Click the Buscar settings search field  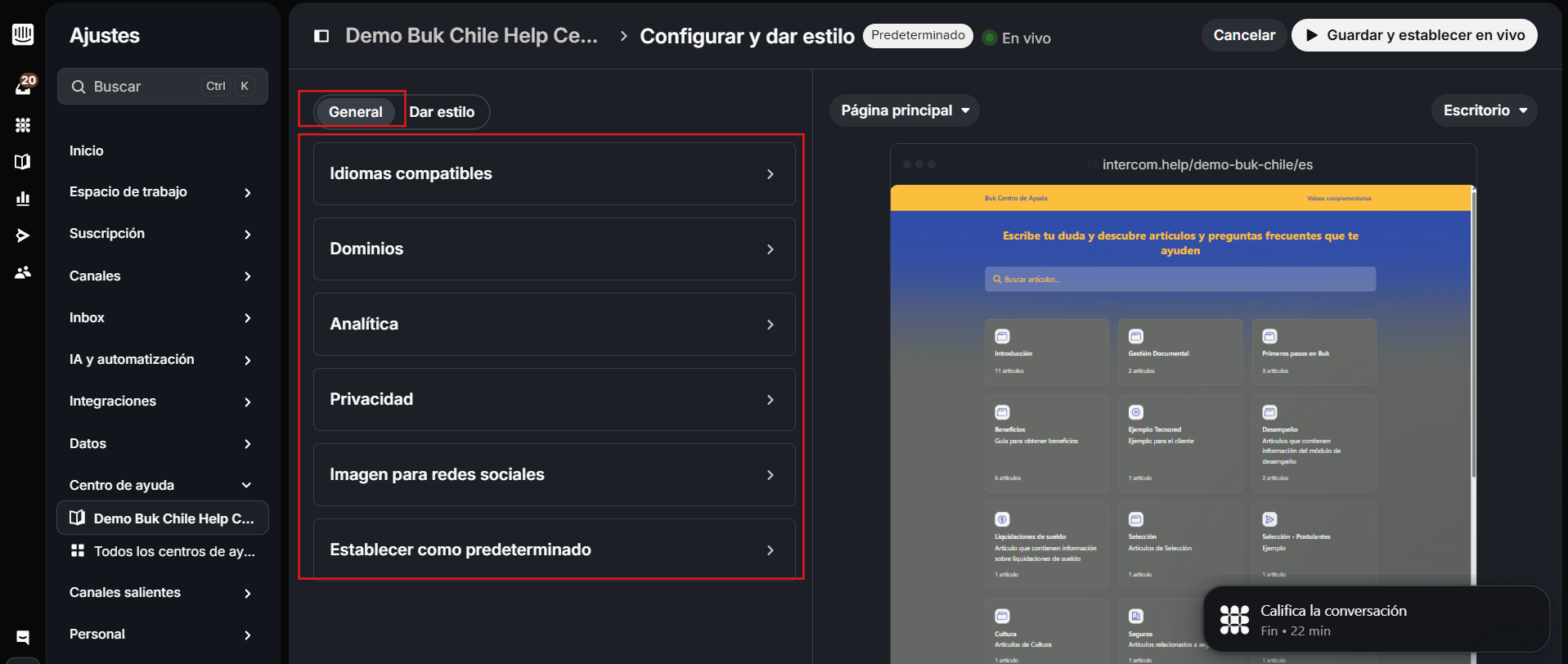point(163,87)
